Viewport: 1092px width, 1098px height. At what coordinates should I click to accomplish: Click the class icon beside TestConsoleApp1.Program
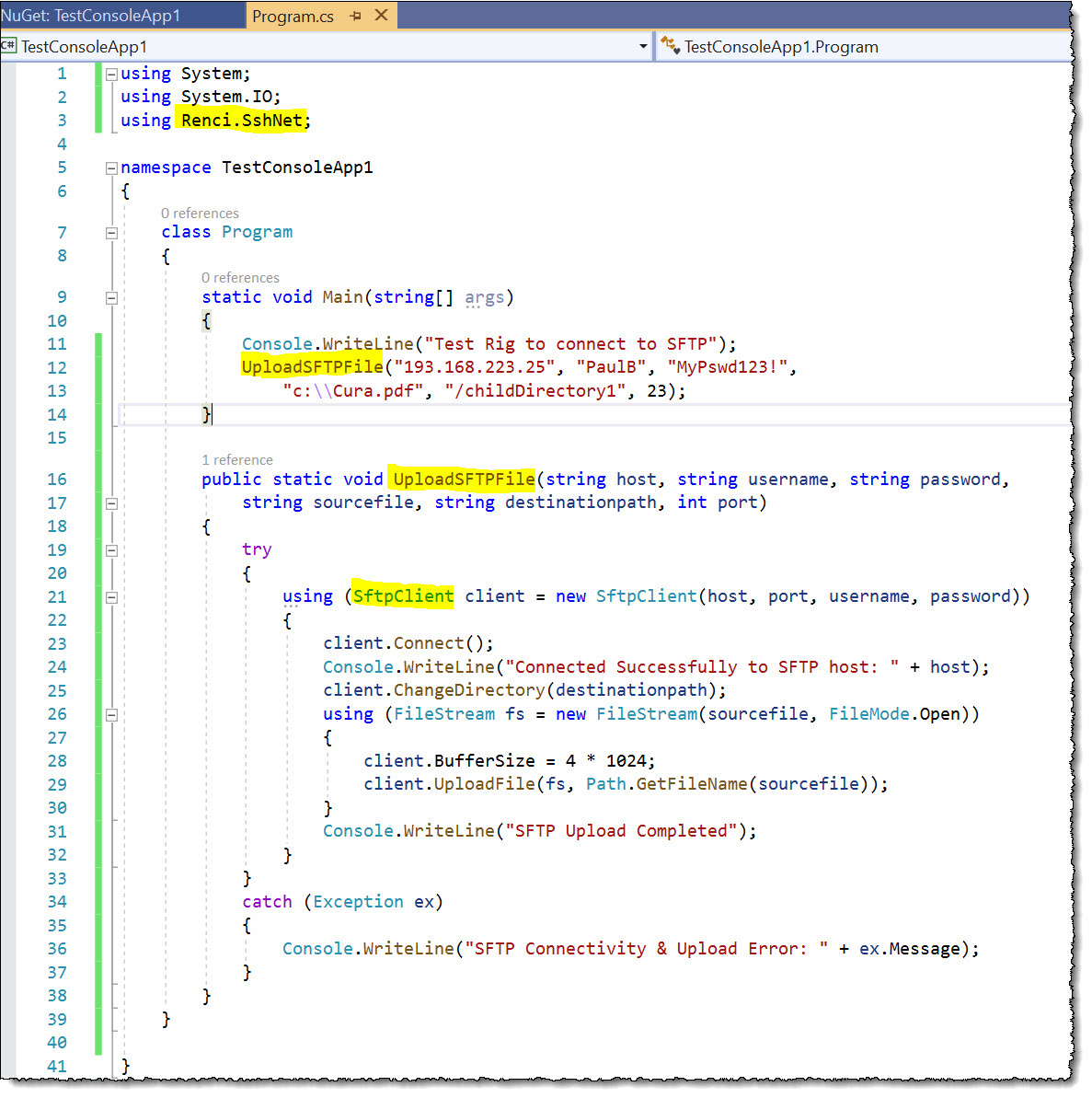pyautogui.click(x=670, y=45)
